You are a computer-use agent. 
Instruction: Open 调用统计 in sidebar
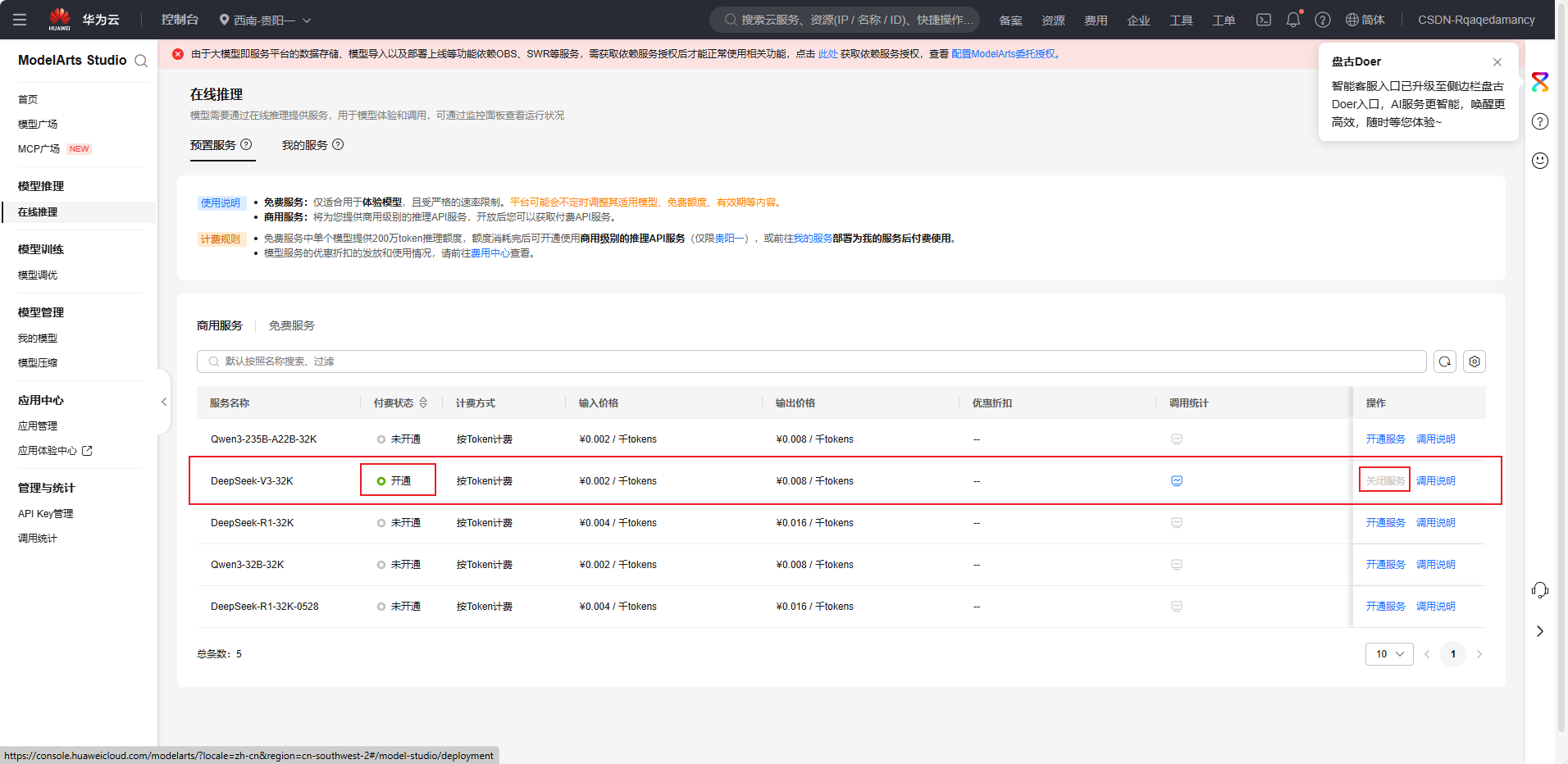[38, 538]
